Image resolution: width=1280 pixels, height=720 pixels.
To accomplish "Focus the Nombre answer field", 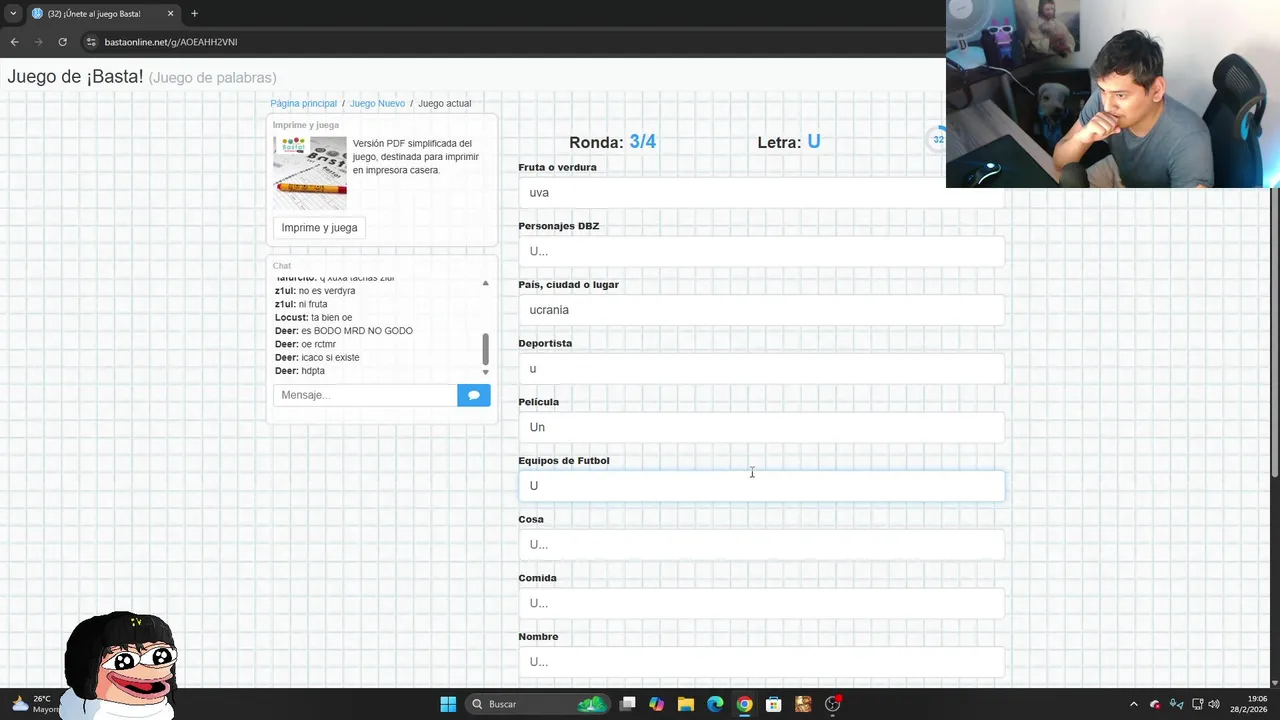I will click(761, 662).
